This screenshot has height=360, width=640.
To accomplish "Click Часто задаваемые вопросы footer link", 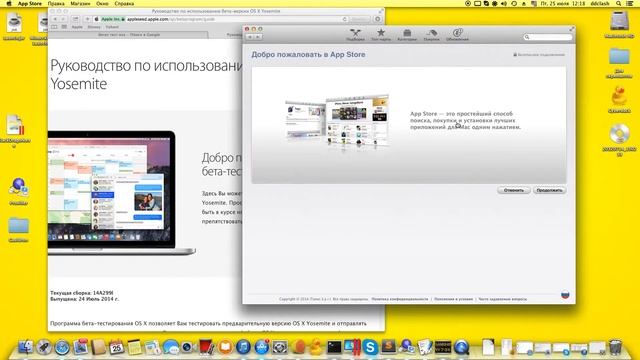I will (x=502, y=299).
